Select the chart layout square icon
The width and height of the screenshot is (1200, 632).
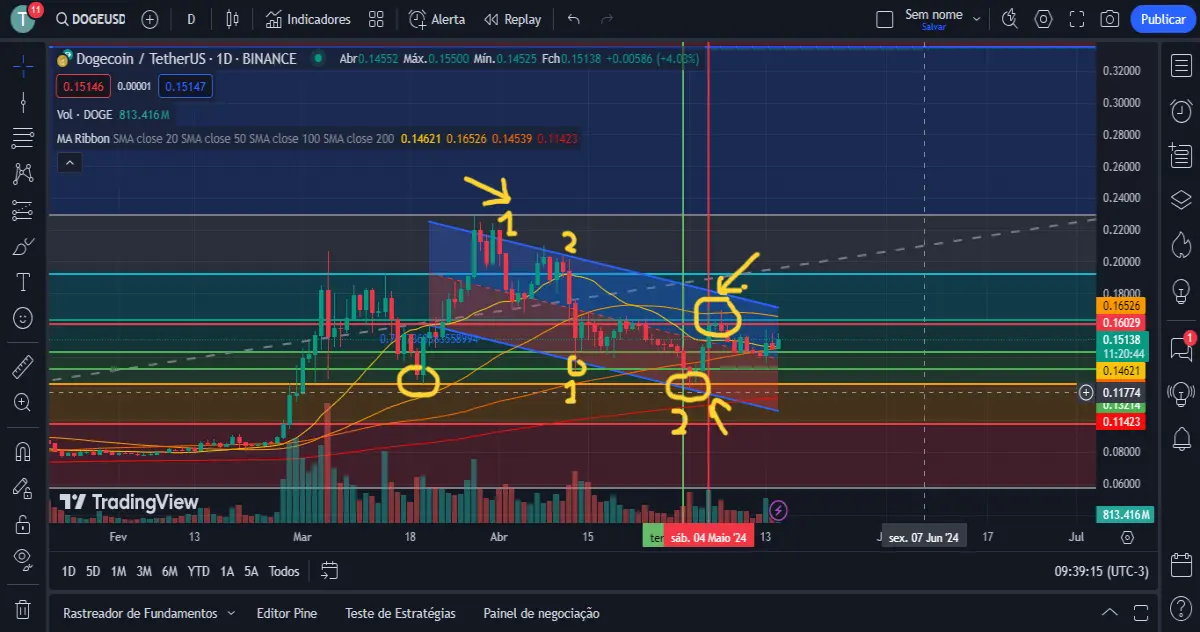(884, 19)
